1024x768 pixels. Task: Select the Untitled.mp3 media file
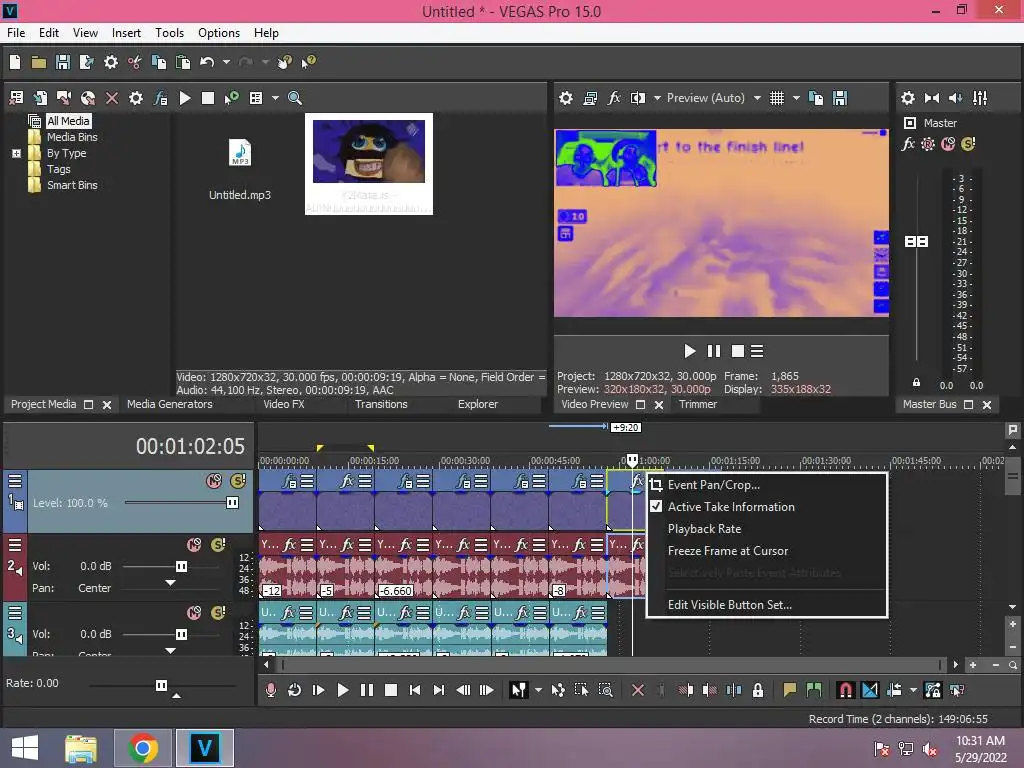[x=240, y=170]
